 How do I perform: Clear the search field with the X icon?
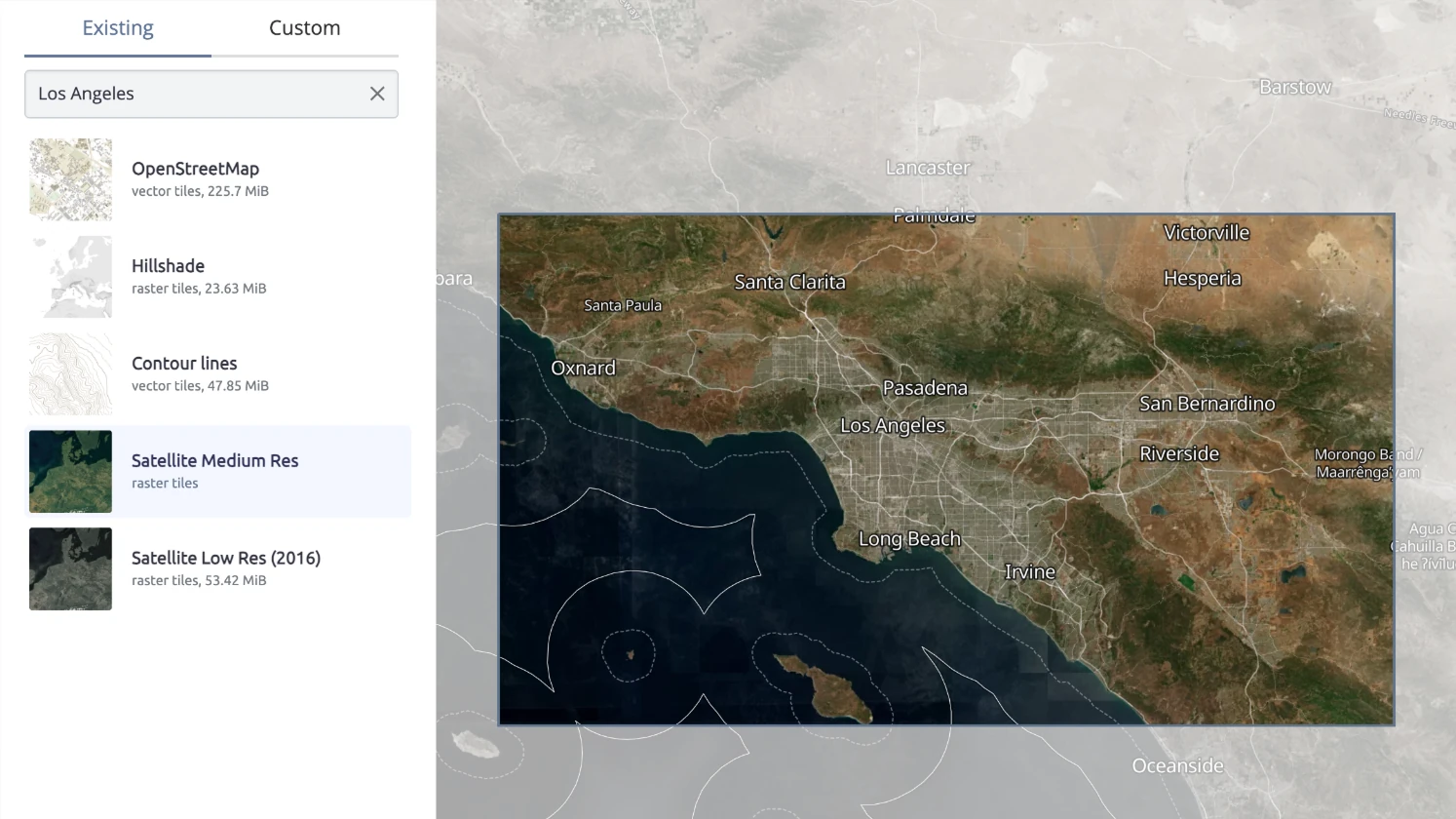[x=377, y=94]
